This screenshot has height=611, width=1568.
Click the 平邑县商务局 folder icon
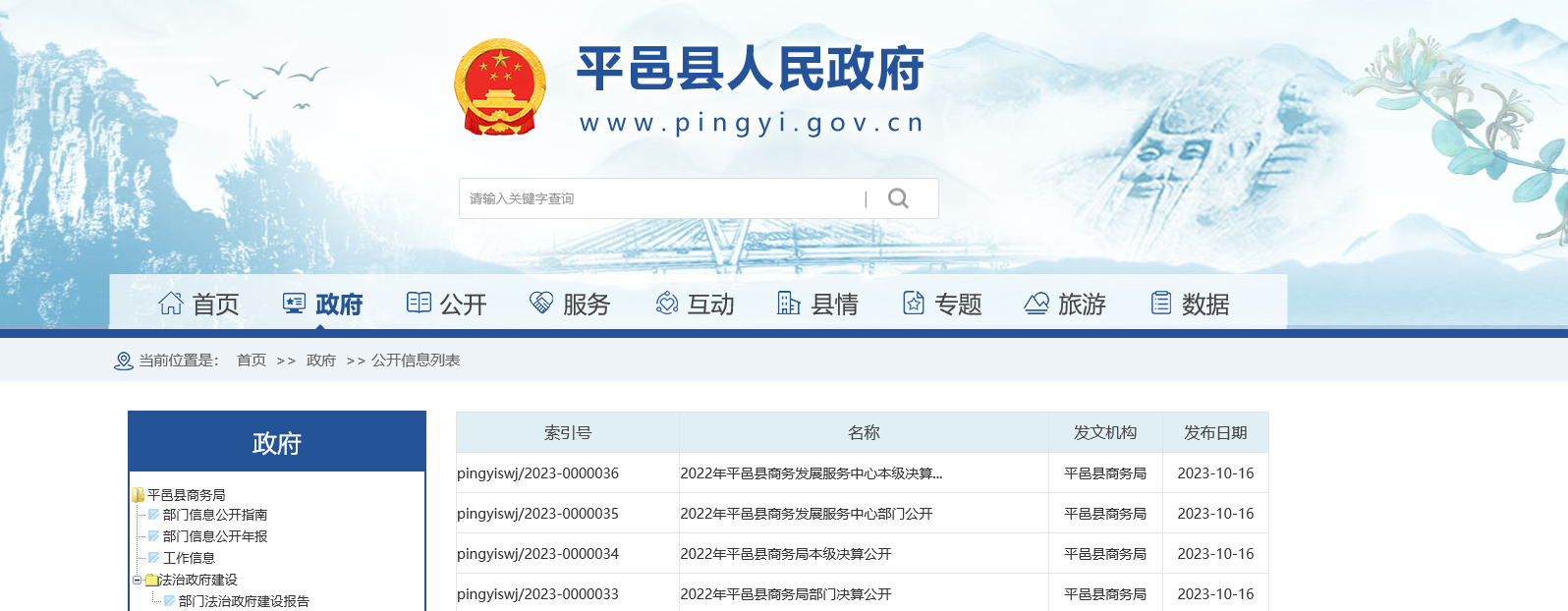[x=139, y=495]
